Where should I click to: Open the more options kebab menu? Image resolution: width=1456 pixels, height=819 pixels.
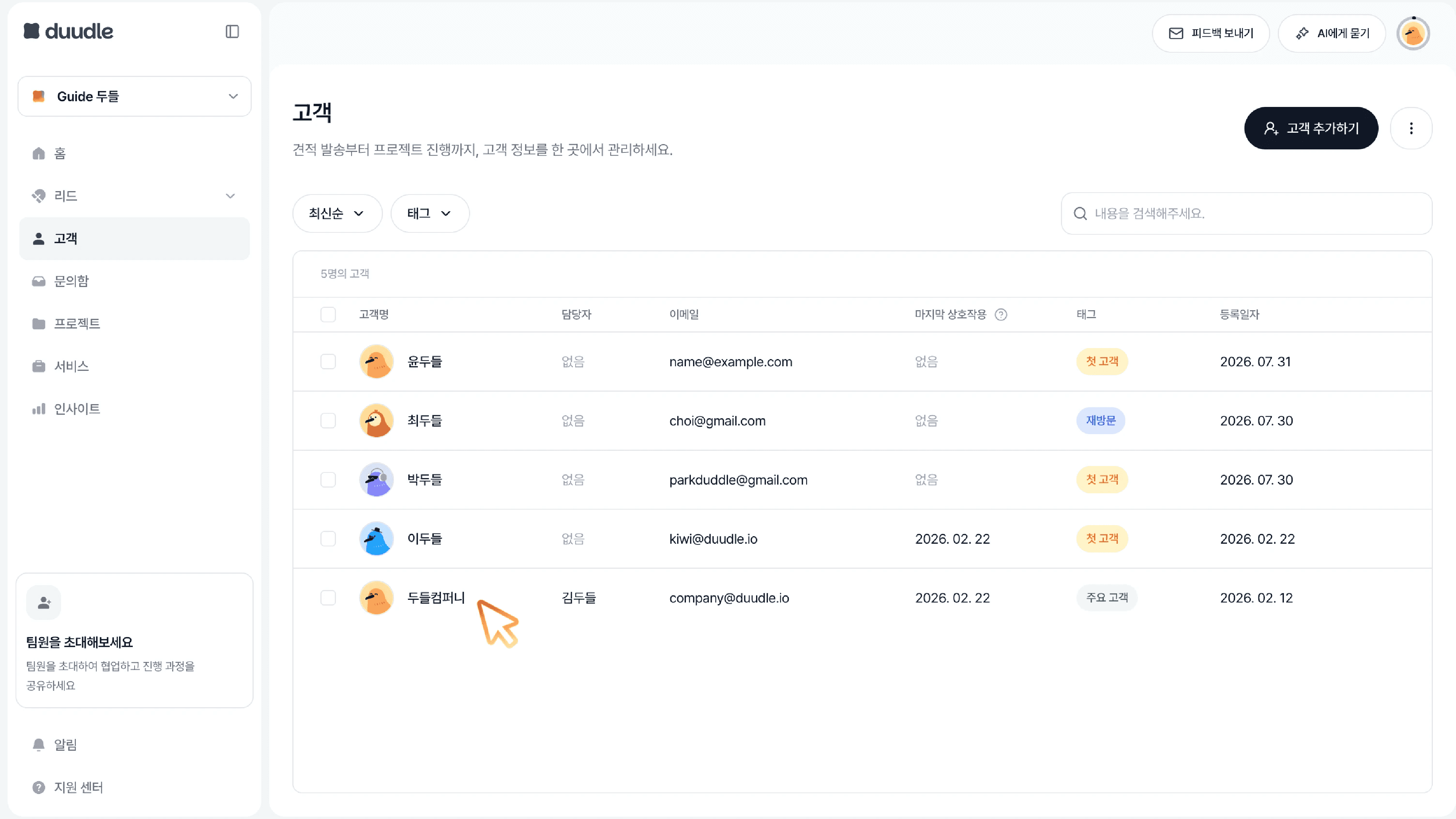(x=1411, y=128)
